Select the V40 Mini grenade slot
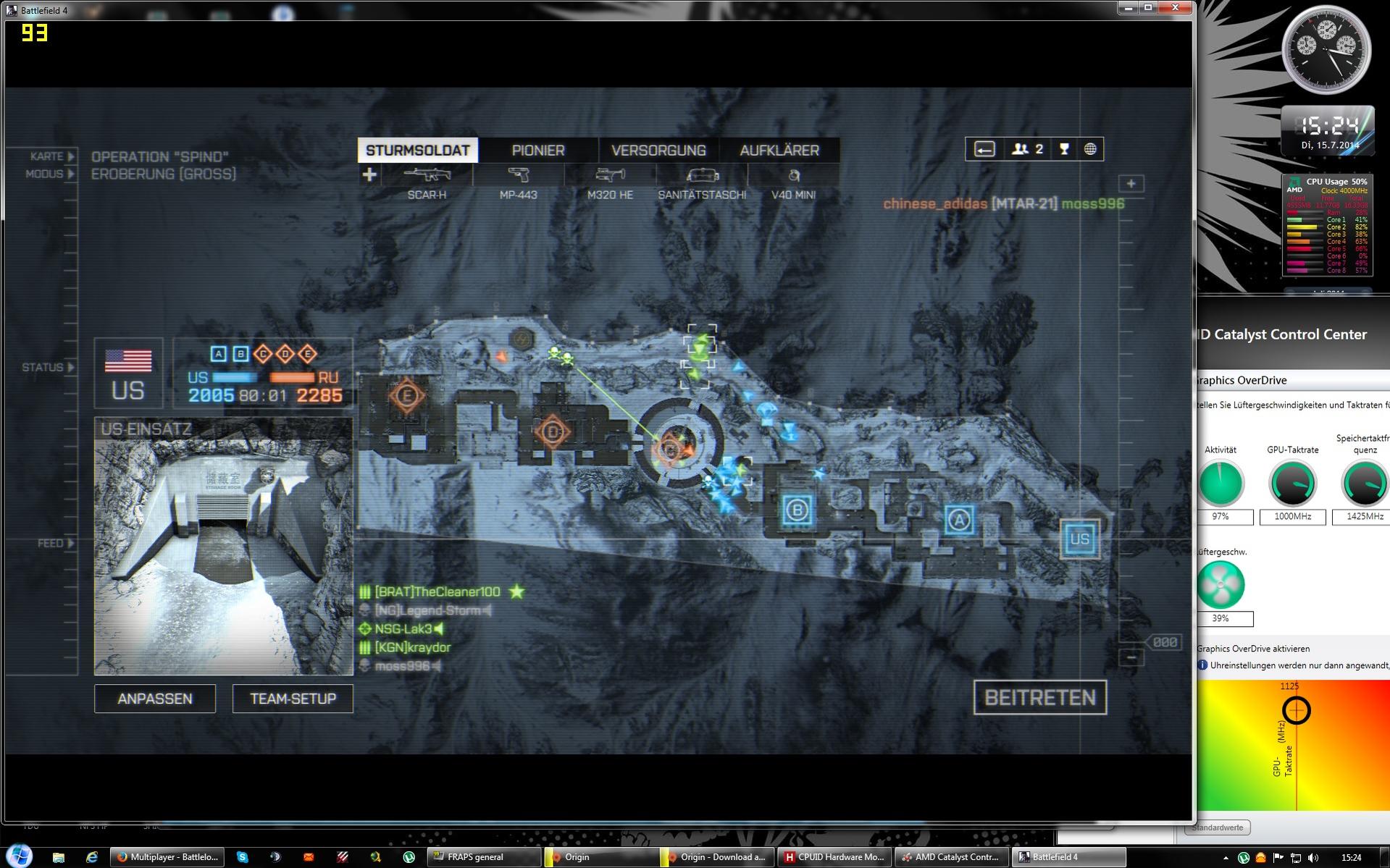This screenshot has width=1390, height=868. point(793,183)
